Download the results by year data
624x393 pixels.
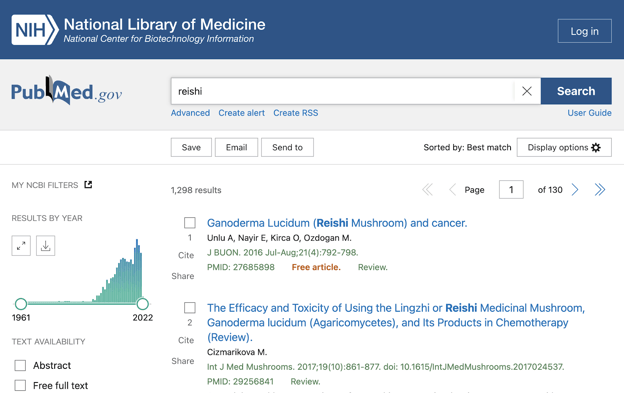tap(45, 245)
